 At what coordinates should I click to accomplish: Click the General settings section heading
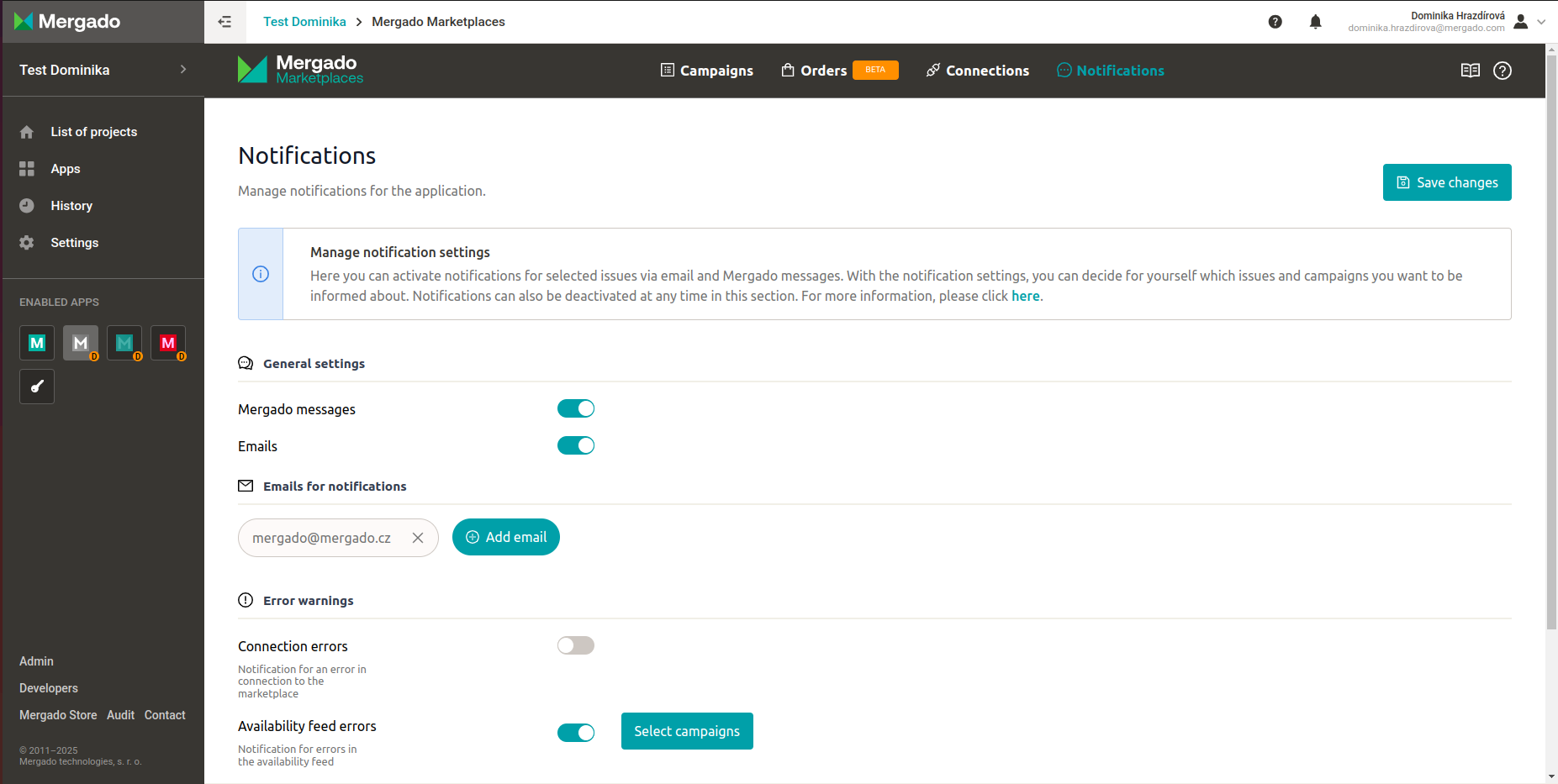[x=314, y=364]
